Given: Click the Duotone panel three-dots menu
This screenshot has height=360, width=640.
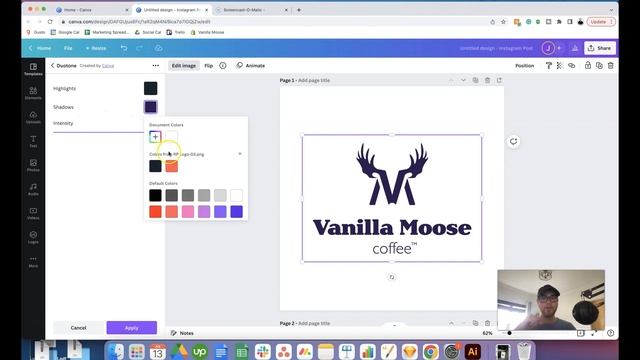Looking at the screenshot, I should click(156, 65).
